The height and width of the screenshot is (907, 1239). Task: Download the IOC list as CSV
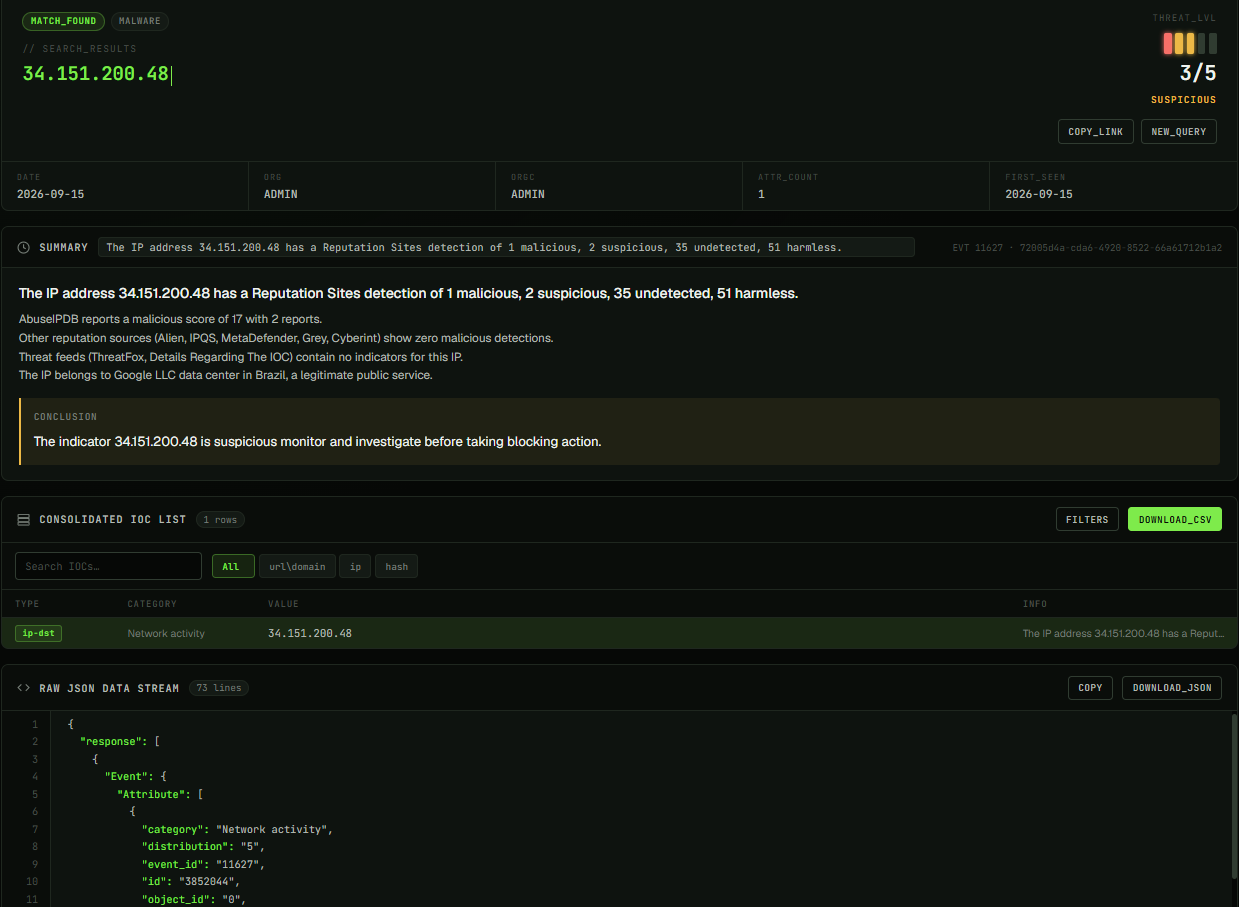click(1175, 519)
